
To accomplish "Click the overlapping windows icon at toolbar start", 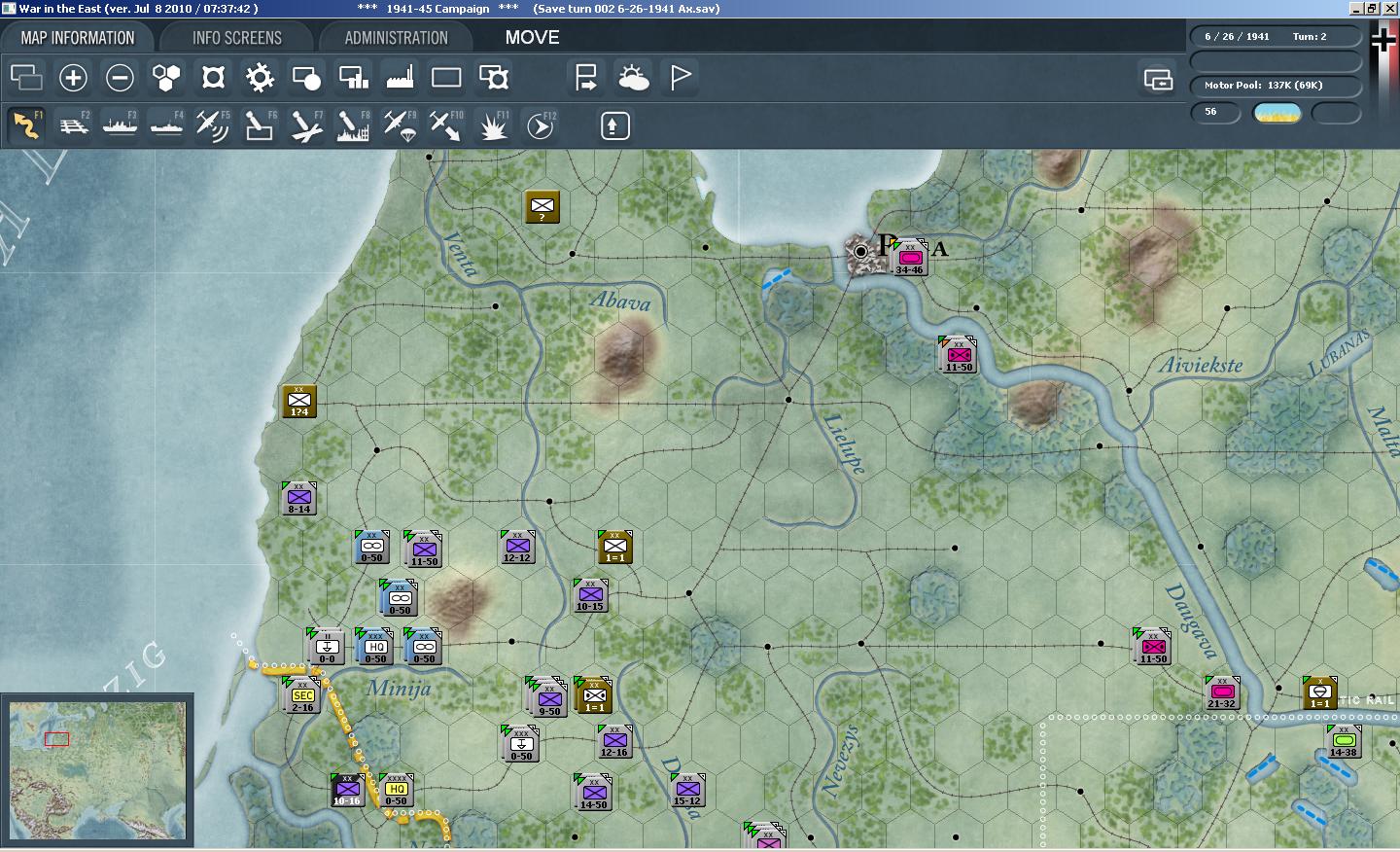I will pos(26,77).
